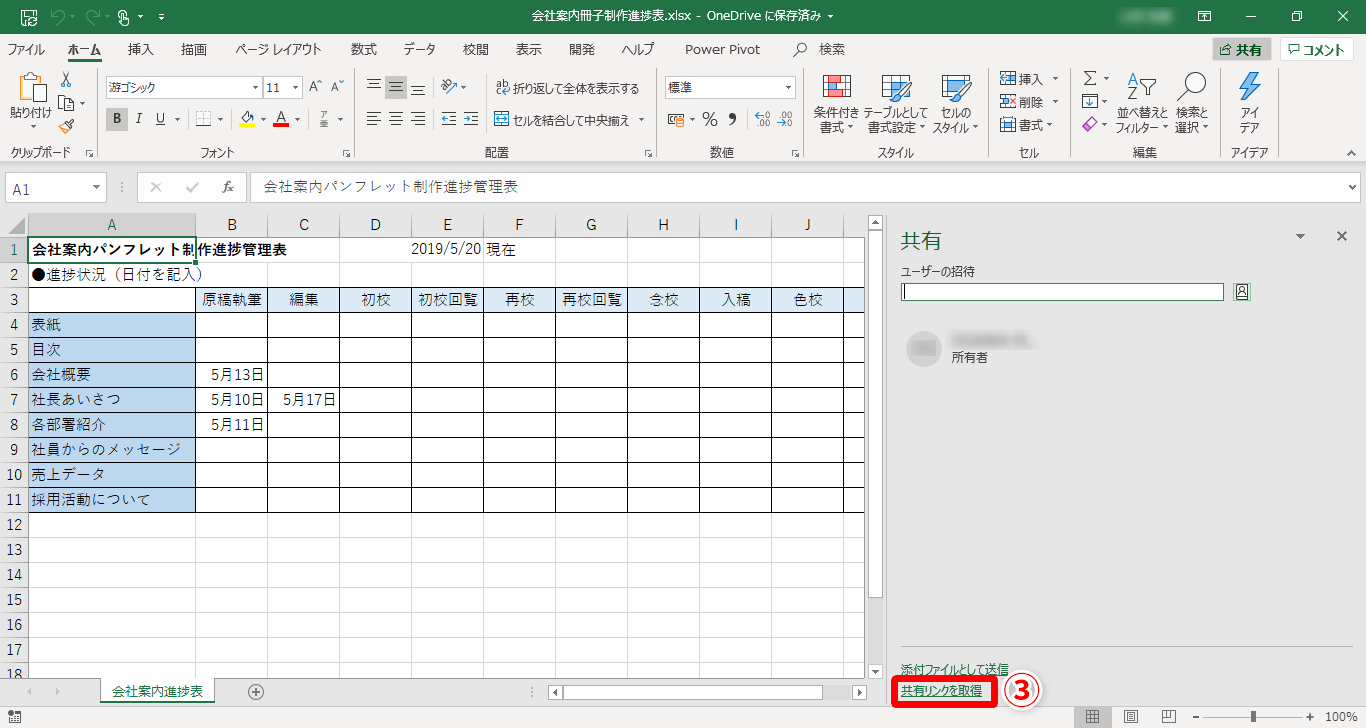
Task: Apply percent style with the % icon
Action: pos(710,119)
